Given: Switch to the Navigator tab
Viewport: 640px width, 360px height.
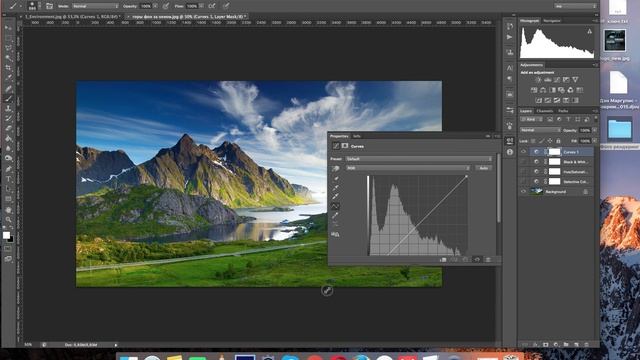Looking at the screenshot, I should [x=552, y=20].
